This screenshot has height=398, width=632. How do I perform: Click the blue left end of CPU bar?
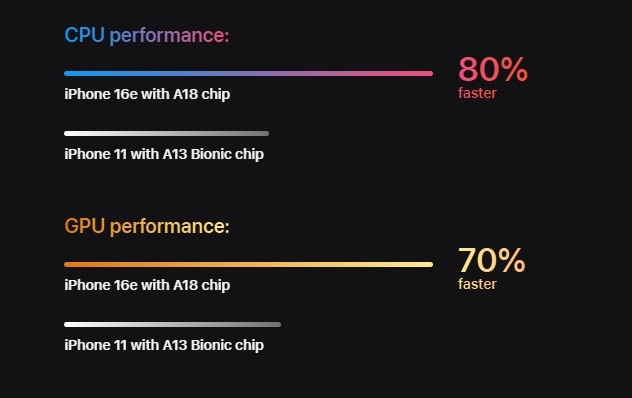tap(70, 73)
